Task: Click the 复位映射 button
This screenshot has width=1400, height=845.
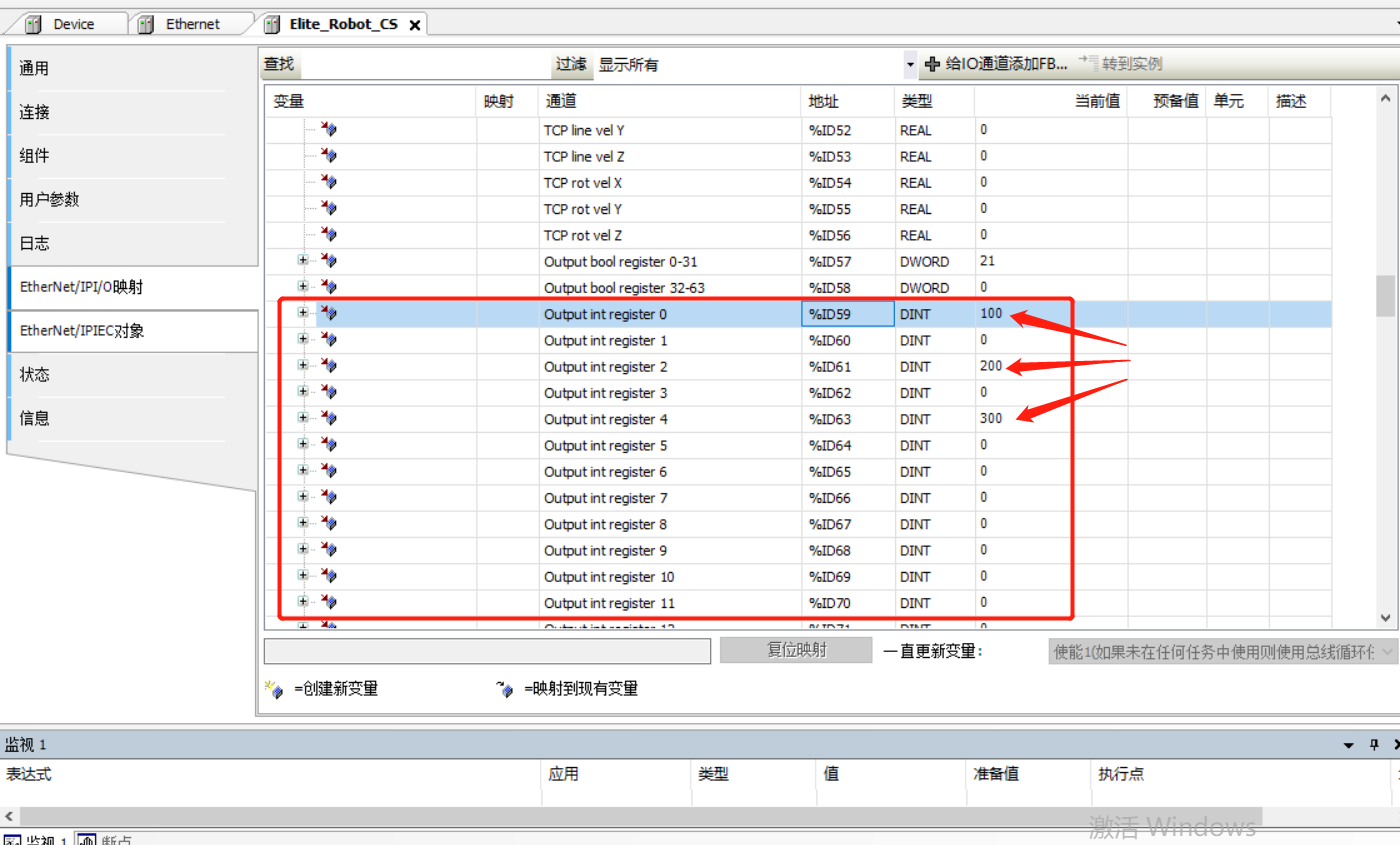Action: pos(795,650)
